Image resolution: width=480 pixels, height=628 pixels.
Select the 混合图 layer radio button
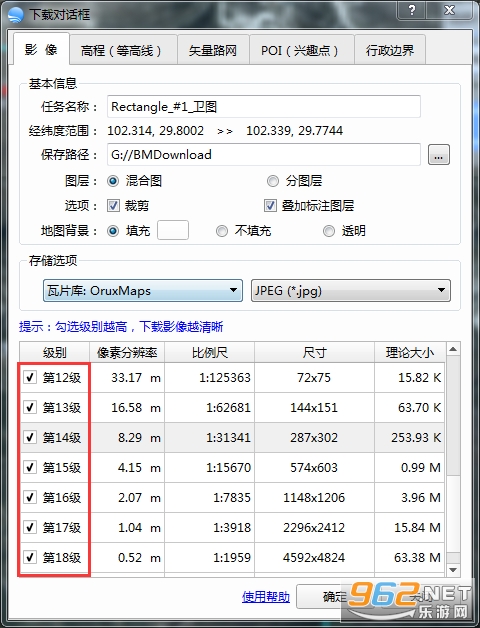tap(113, 181)
